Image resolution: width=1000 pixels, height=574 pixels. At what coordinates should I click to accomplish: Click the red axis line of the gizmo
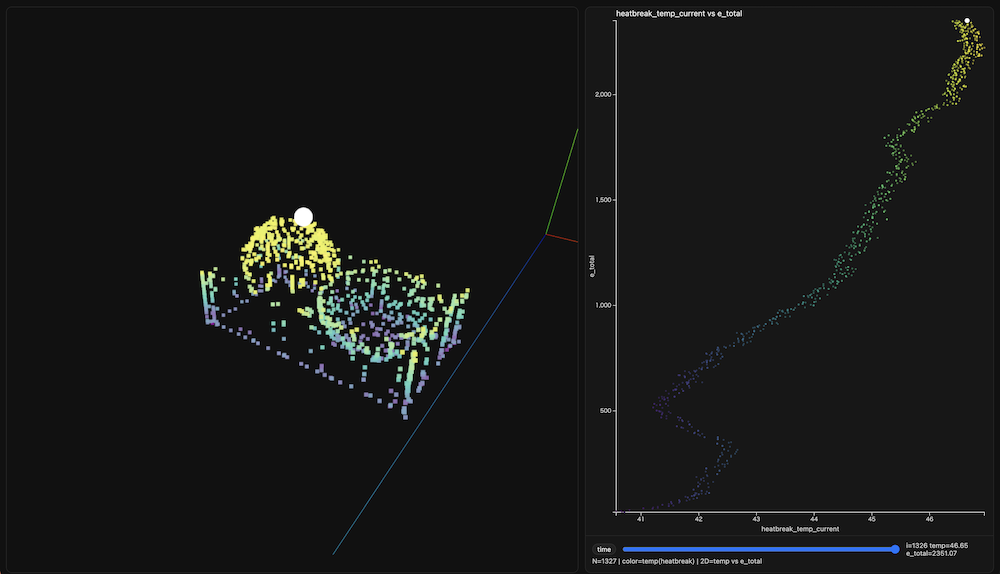point(563,238)
